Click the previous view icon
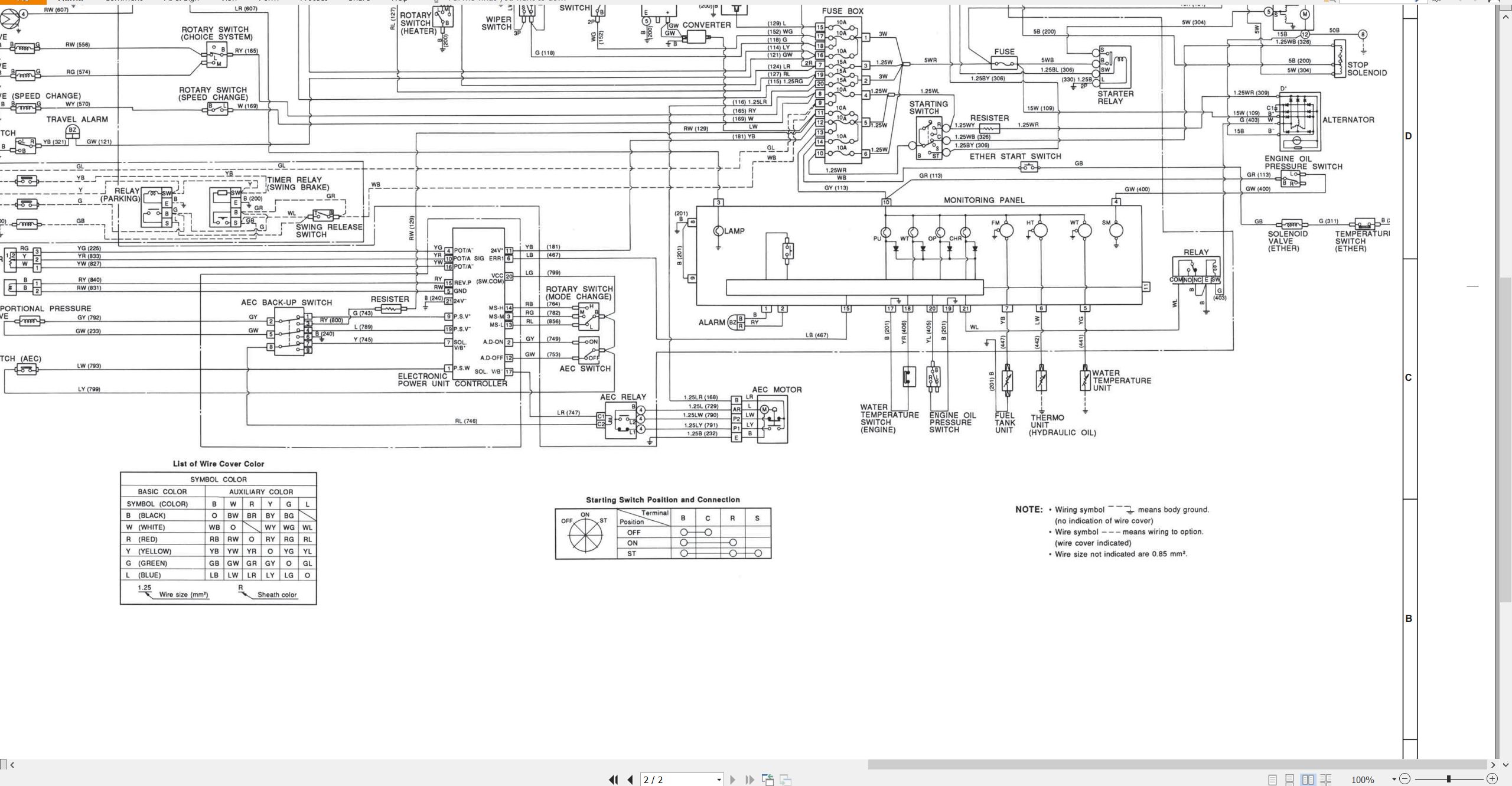Screen dimensions: 1512x786 click(x=768, y=780)
